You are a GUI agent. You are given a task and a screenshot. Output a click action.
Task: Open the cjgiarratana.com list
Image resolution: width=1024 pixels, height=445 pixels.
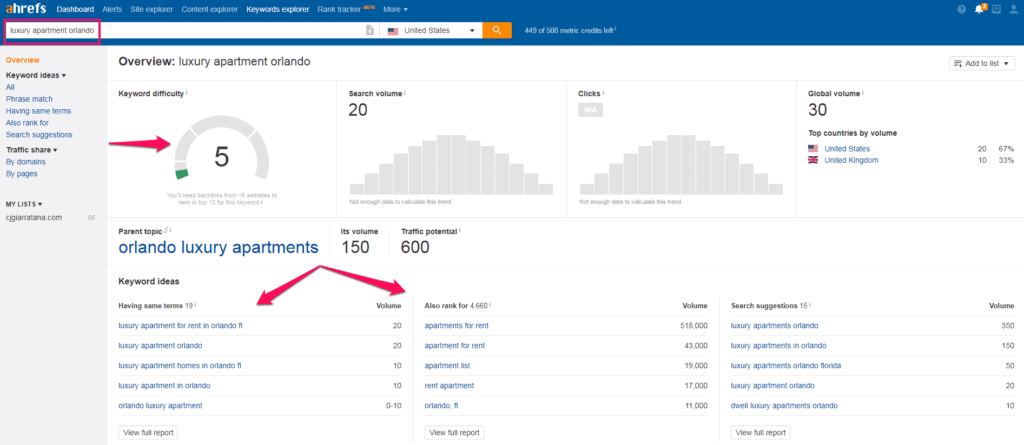click(x=34, y=218)
